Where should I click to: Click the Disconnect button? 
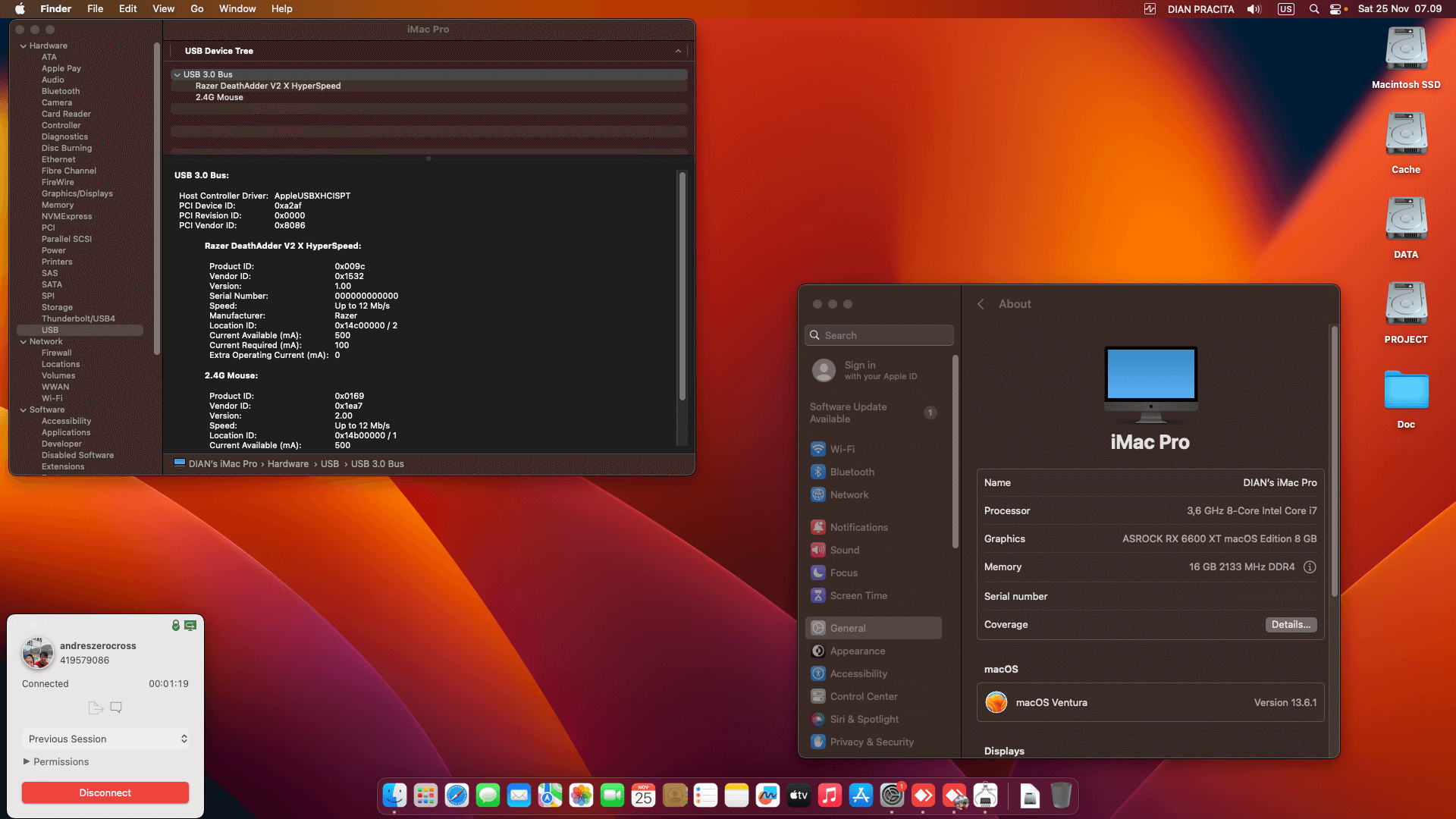click(105, 792)
